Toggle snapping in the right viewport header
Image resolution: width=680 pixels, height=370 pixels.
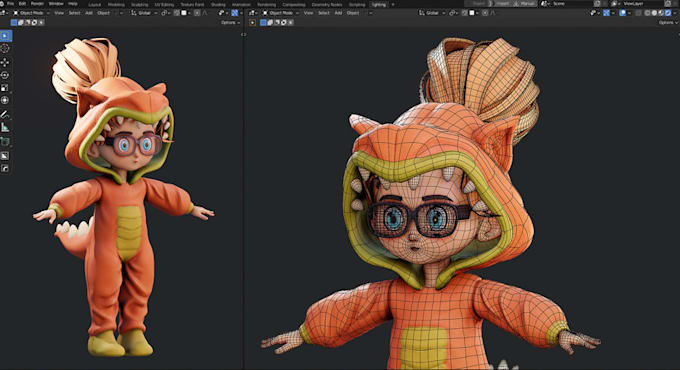pyautogui.click(x=464, y=13)
